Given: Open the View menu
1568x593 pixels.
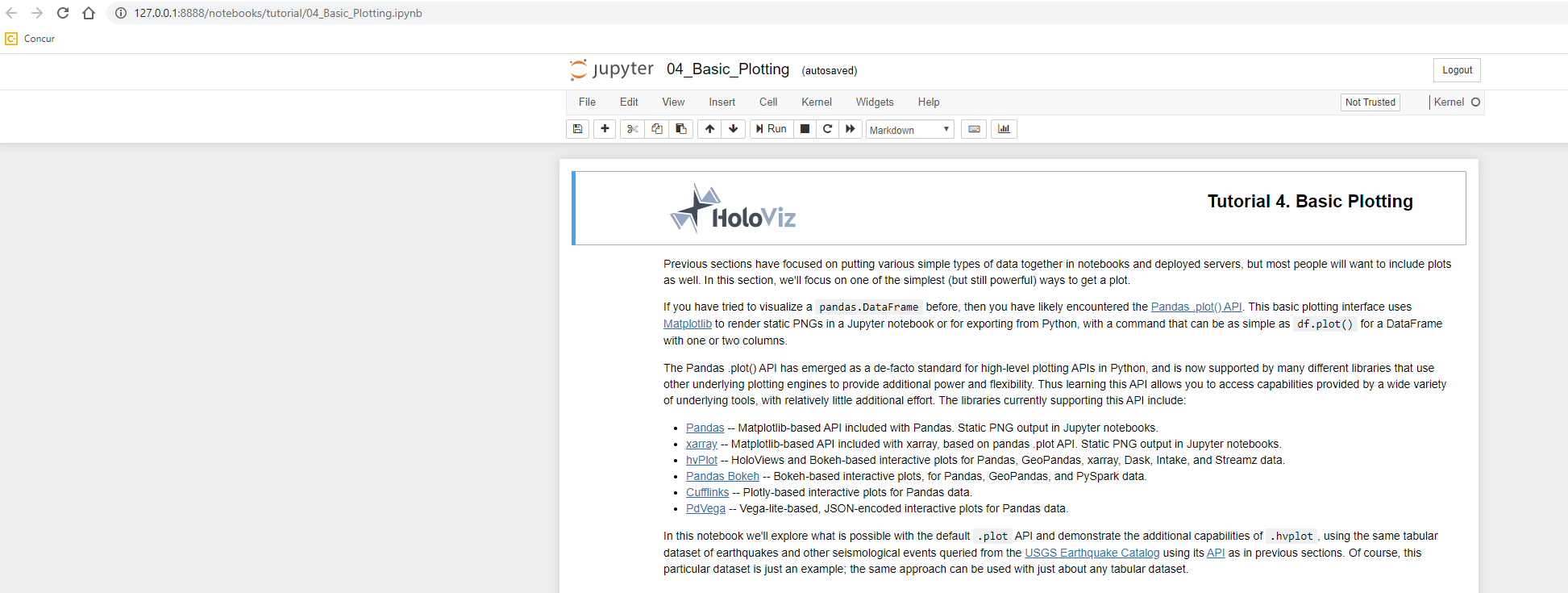Looking at the screenshot, I should click(673, 102).
